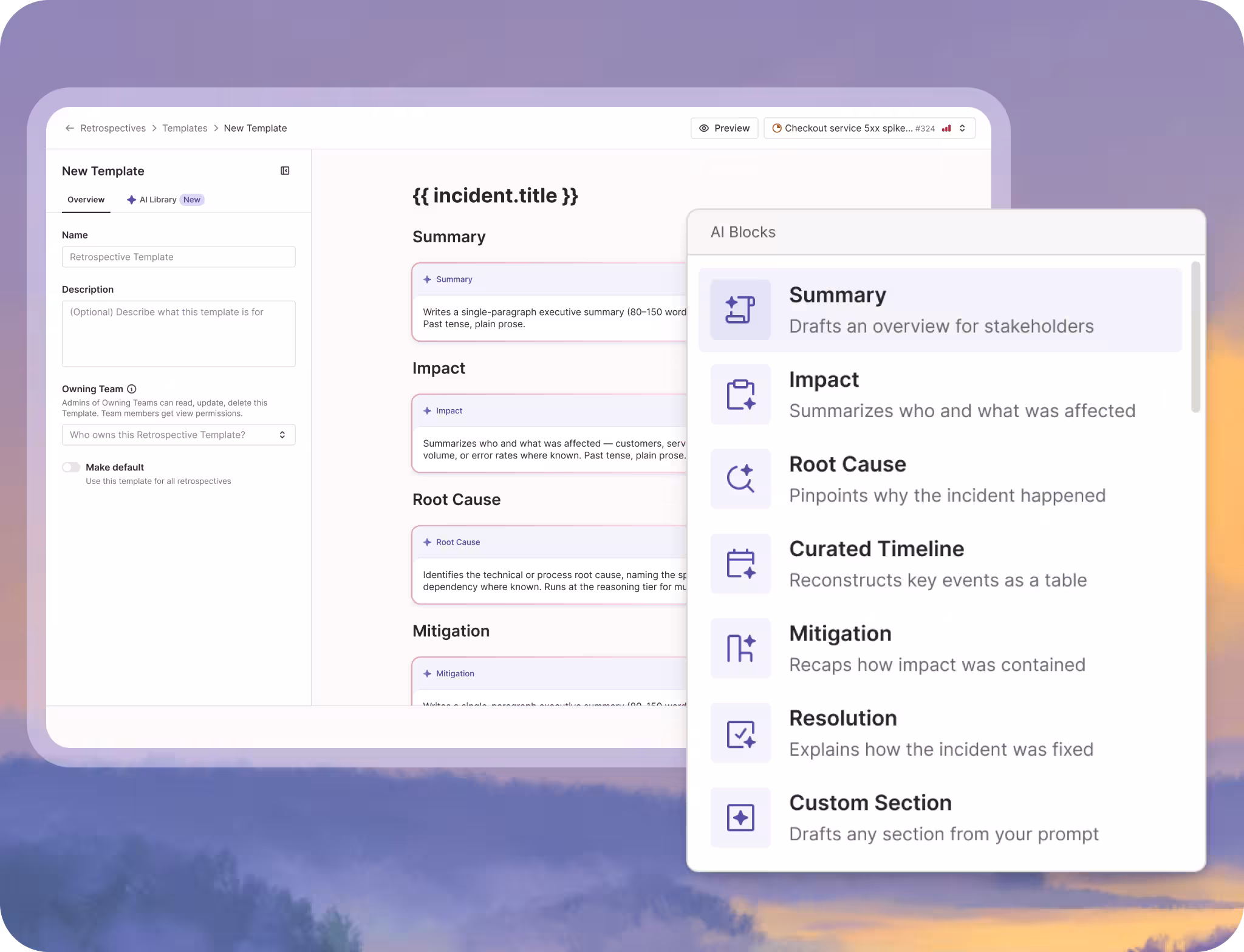Click the Root Cause section heading
Screen dimensions: 1244x952
(456, 500)
